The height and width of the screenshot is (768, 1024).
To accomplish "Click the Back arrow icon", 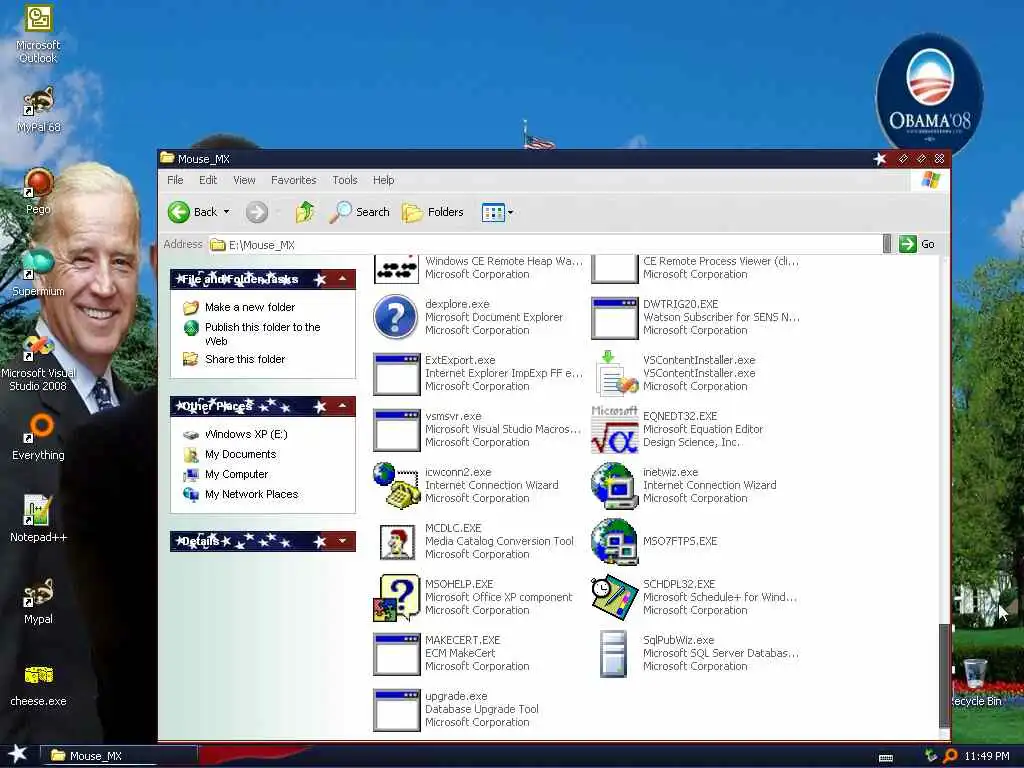I will point(178,212).
